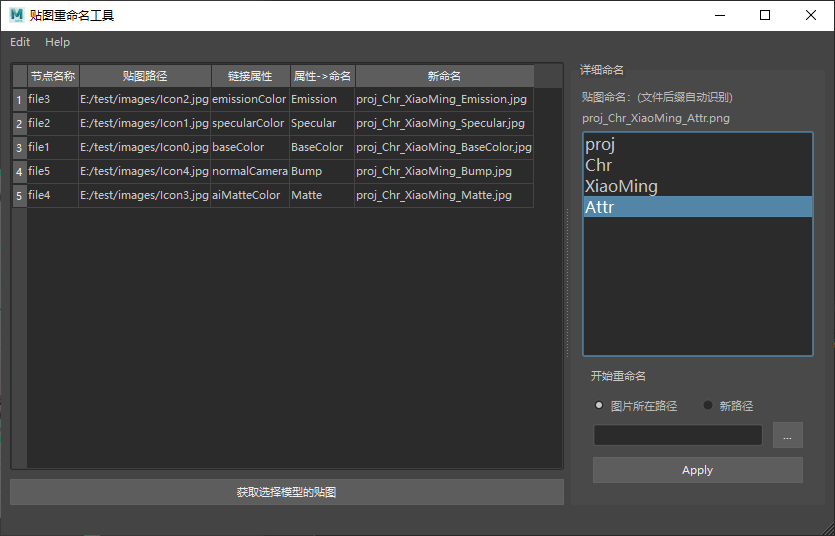835x536 pixels.
Task: Select the 新路径 radio button
Action: [x=709, y=406]
